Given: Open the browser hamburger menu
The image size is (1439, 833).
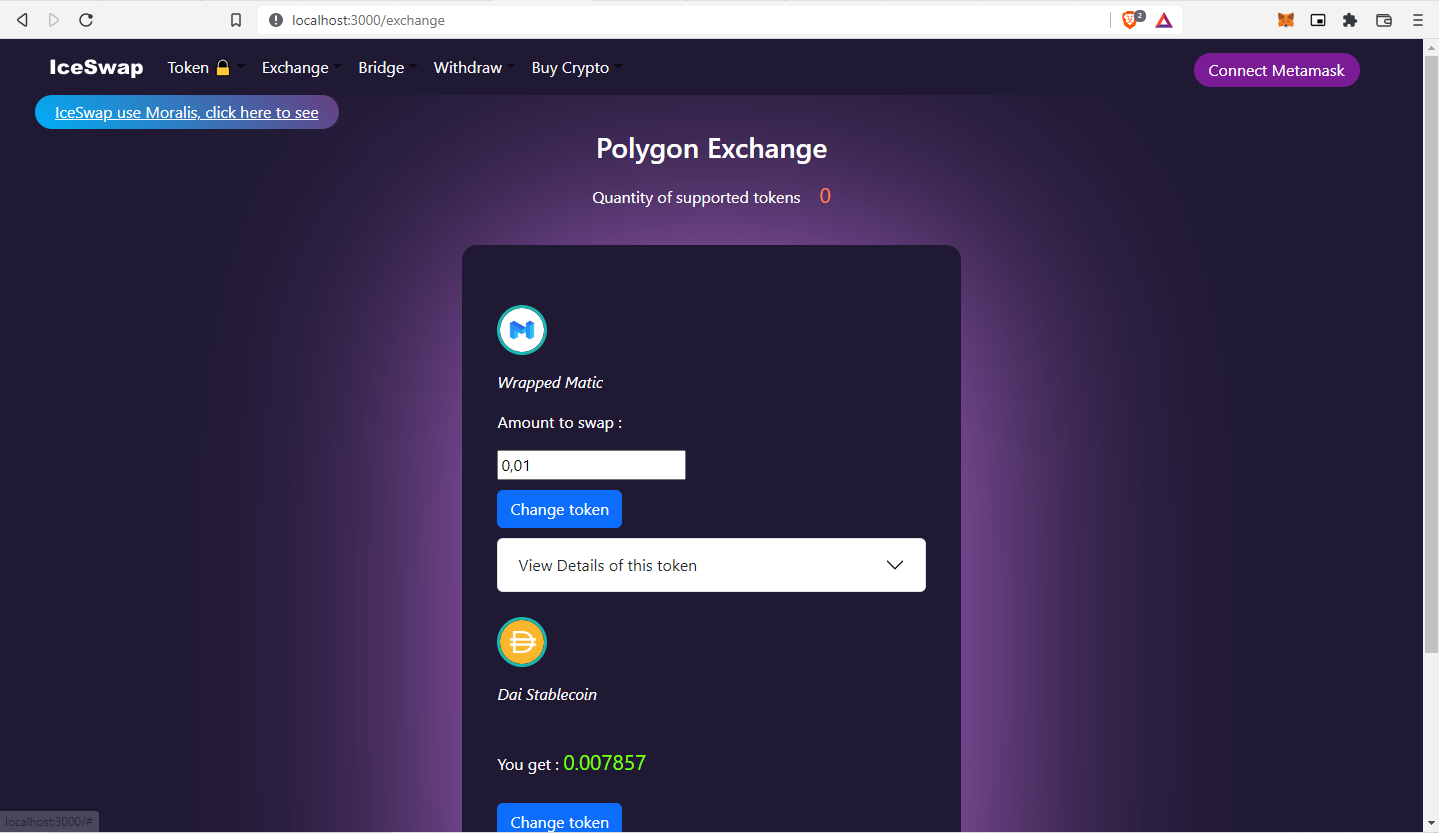Looking at the screenshot, I should (x=1417, y=20).
